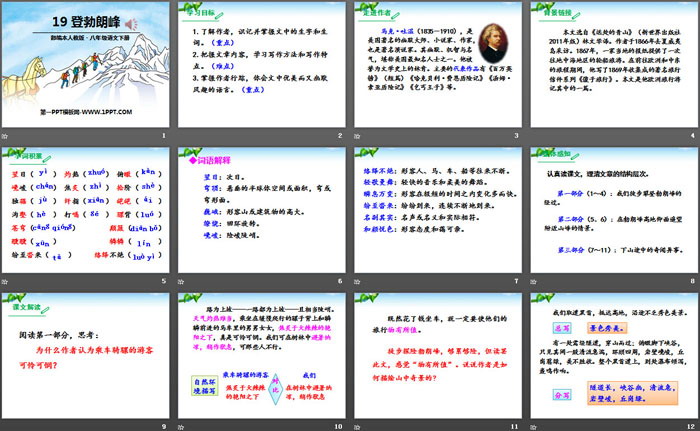Click the 整体感知 header tab on slide 8
Image resolution: width=700 pixels, height=431 pixels.
pos(550,154)
